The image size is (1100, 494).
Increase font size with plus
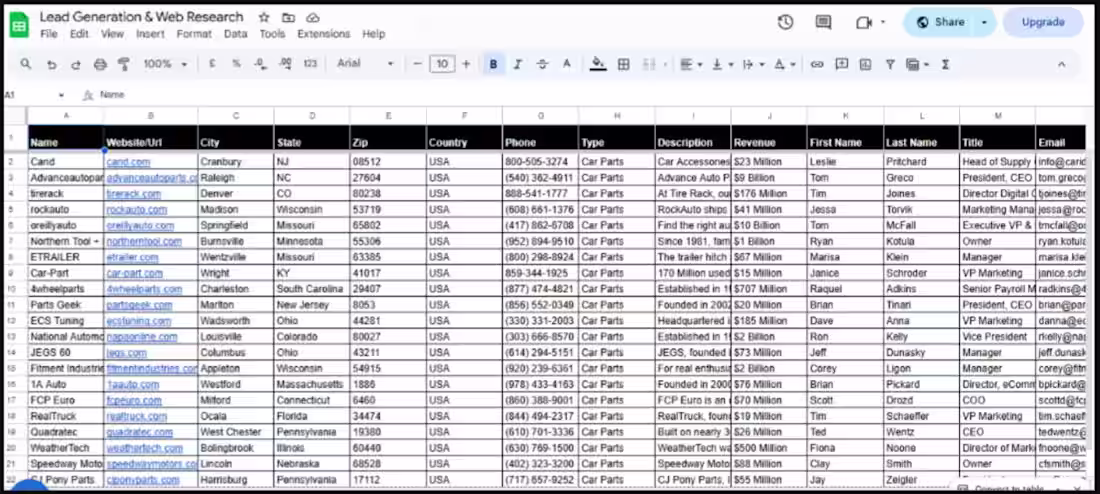pos(466,64)
